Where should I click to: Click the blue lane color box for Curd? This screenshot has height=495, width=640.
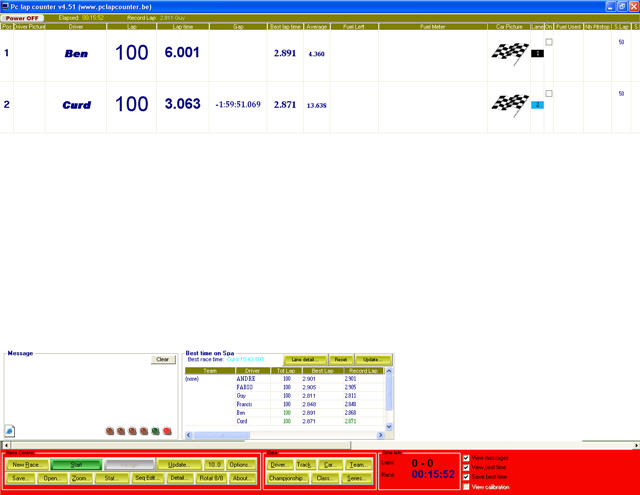click(537, 105)
